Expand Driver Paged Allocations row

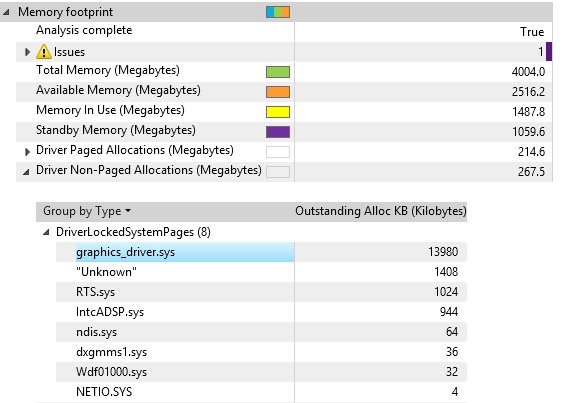(x=27, y=152)
